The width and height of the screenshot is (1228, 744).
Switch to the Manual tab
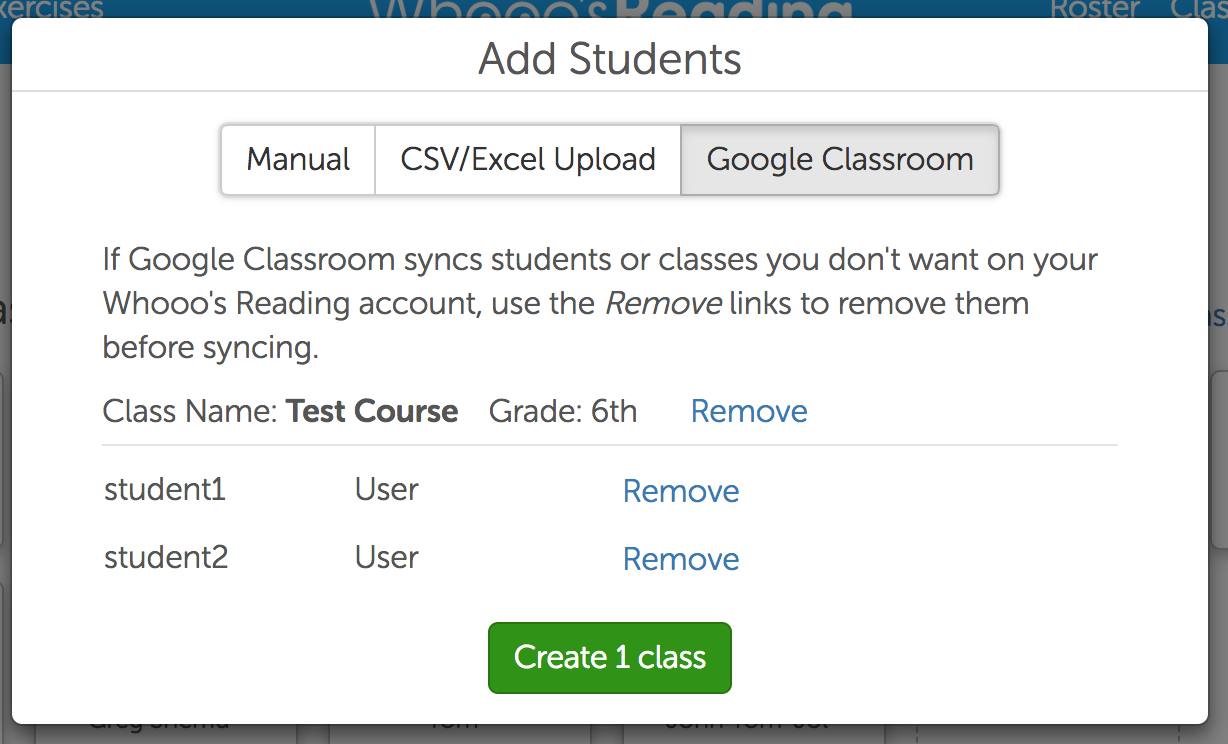tap(298, 160)
